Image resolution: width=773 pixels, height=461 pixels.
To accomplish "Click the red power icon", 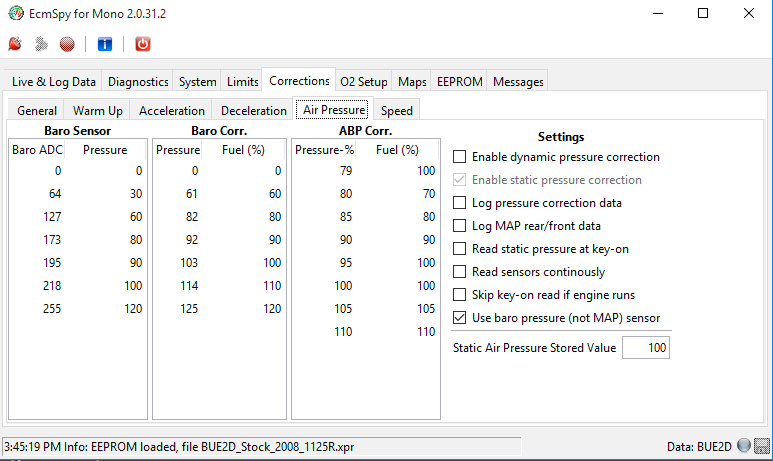I will click(142, 44).
